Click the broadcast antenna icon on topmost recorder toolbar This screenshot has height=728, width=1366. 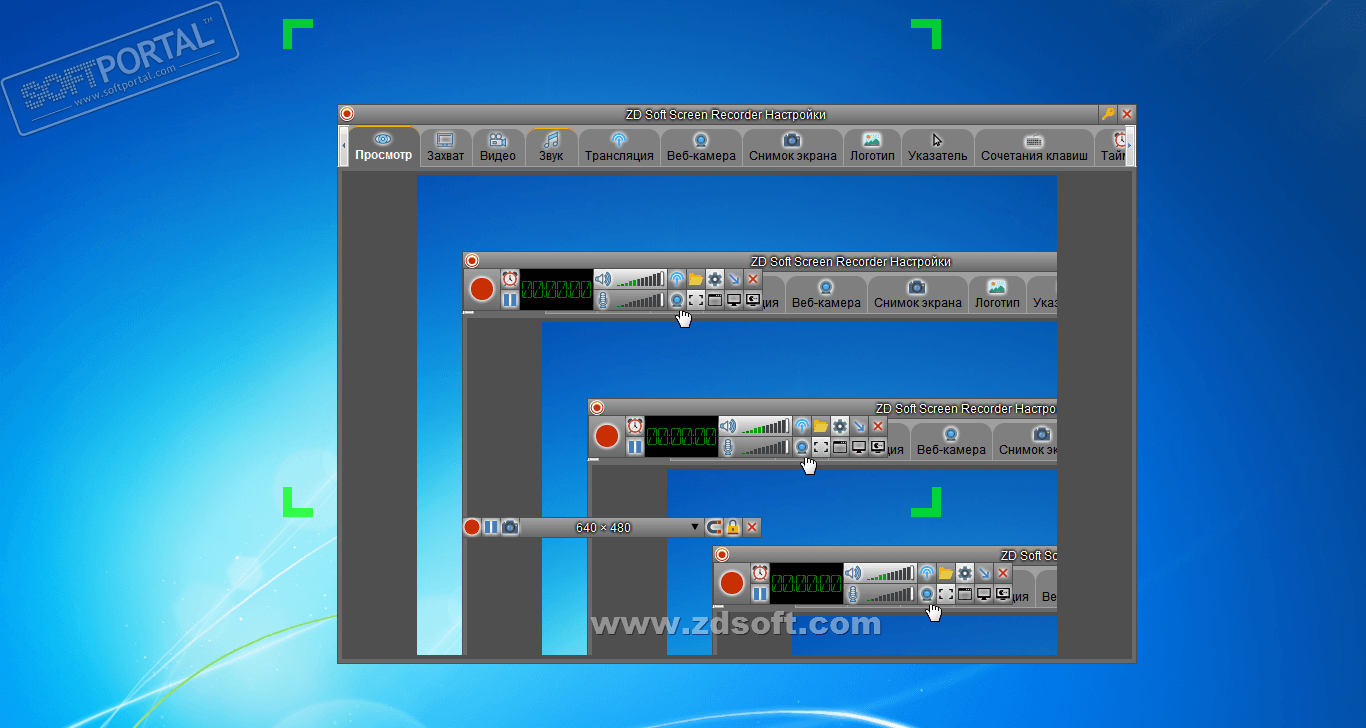click(x=677, y=279)
